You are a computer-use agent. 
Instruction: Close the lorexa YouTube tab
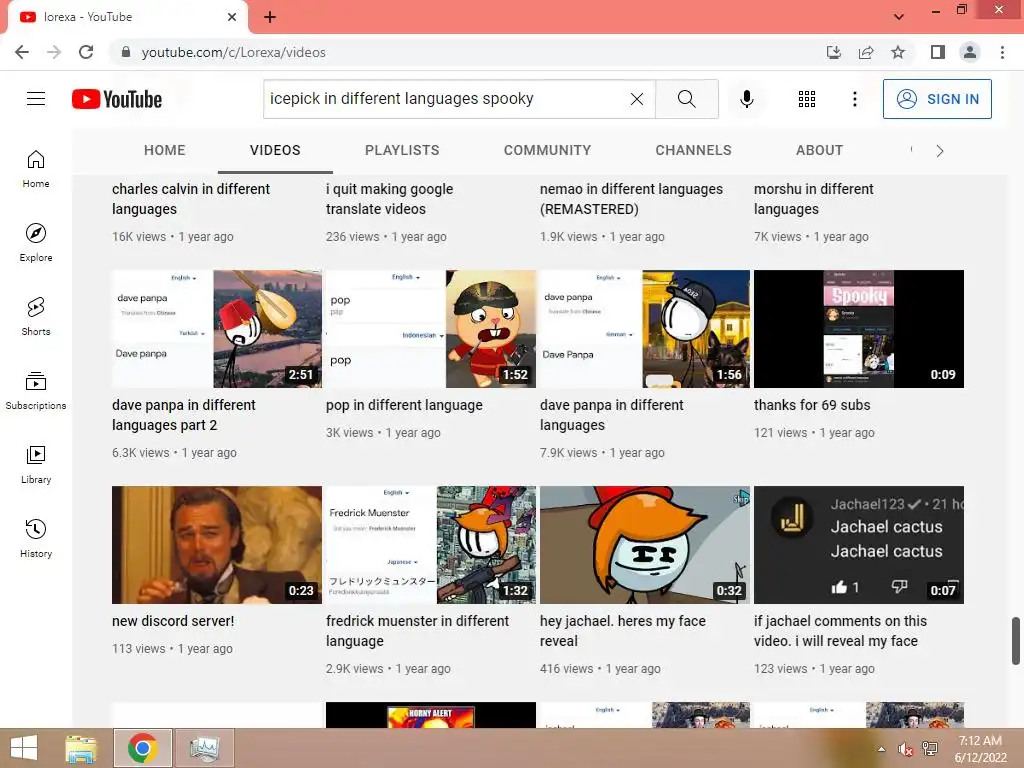[232, 17]
